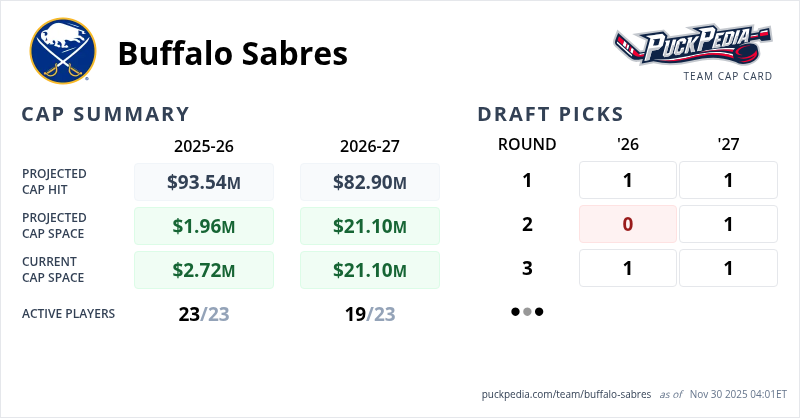
Task: Click the Cap Summary section heading
Action: pos(106,114)
